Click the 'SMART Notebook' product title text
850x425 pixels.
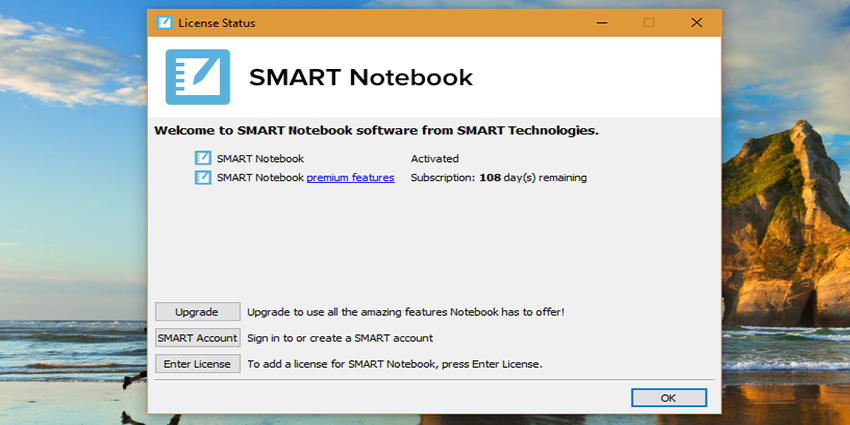point(361,78)
